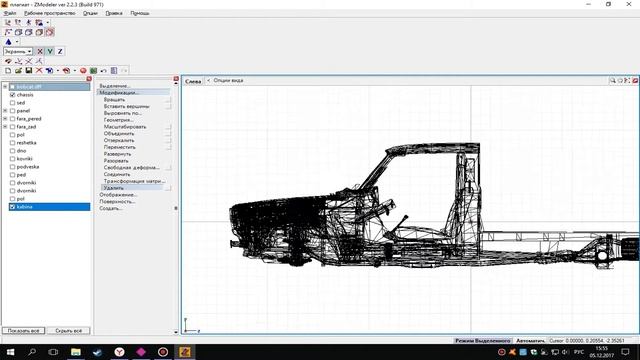
Task: Open dropdown arrow after the blue import icon
Action: [58, 71]
